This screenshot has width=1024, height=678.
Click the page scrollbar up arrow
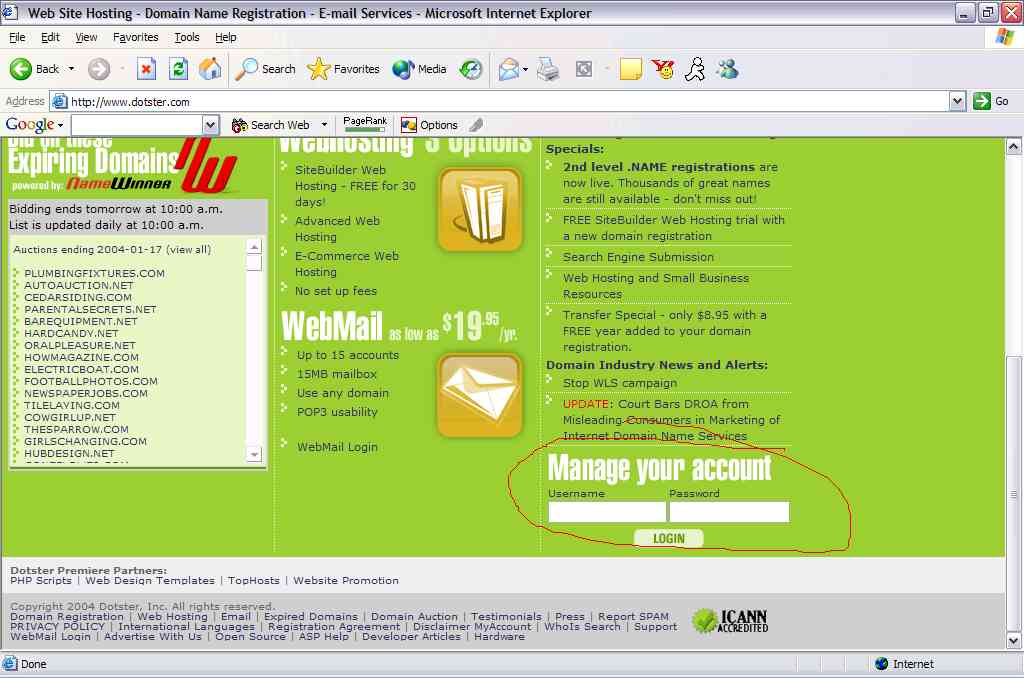(1013, 146)
